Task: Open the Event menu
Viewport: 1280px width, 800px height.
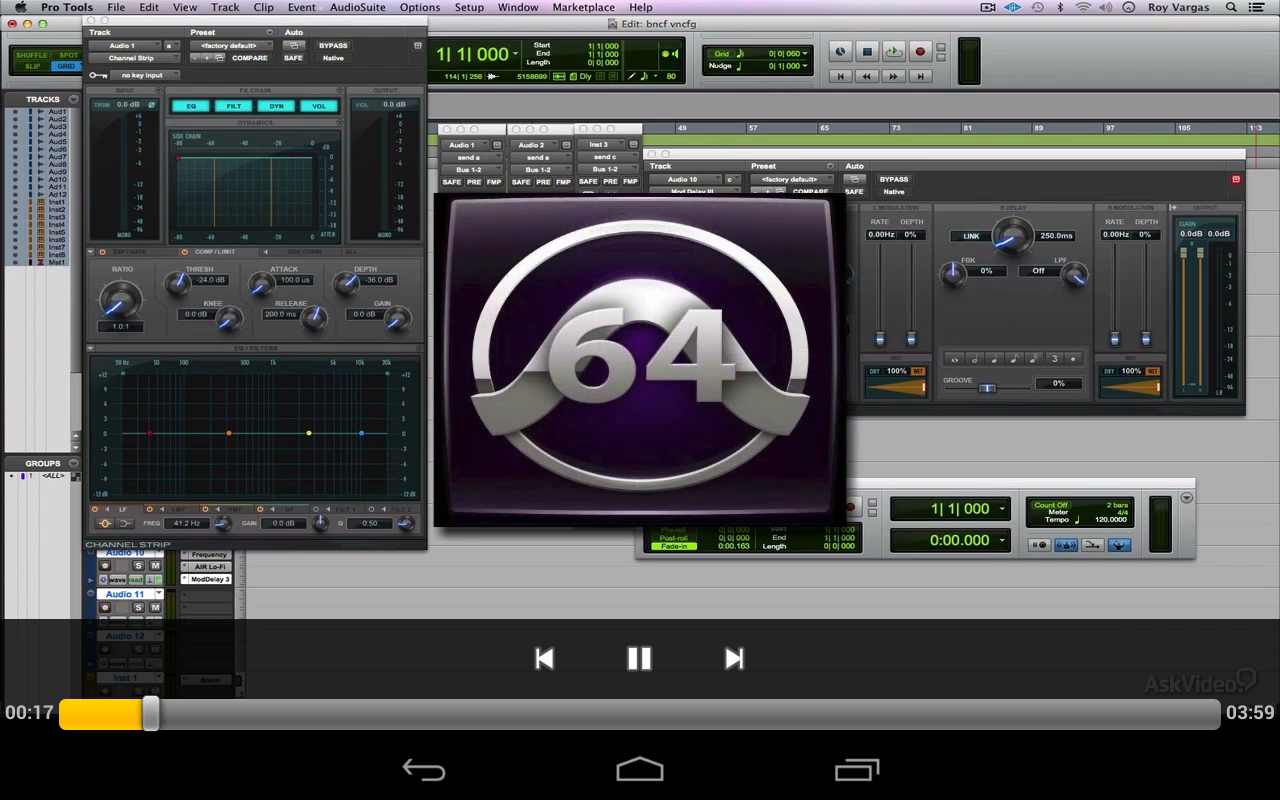Action: pyautogui.click(x=301, y=7)
